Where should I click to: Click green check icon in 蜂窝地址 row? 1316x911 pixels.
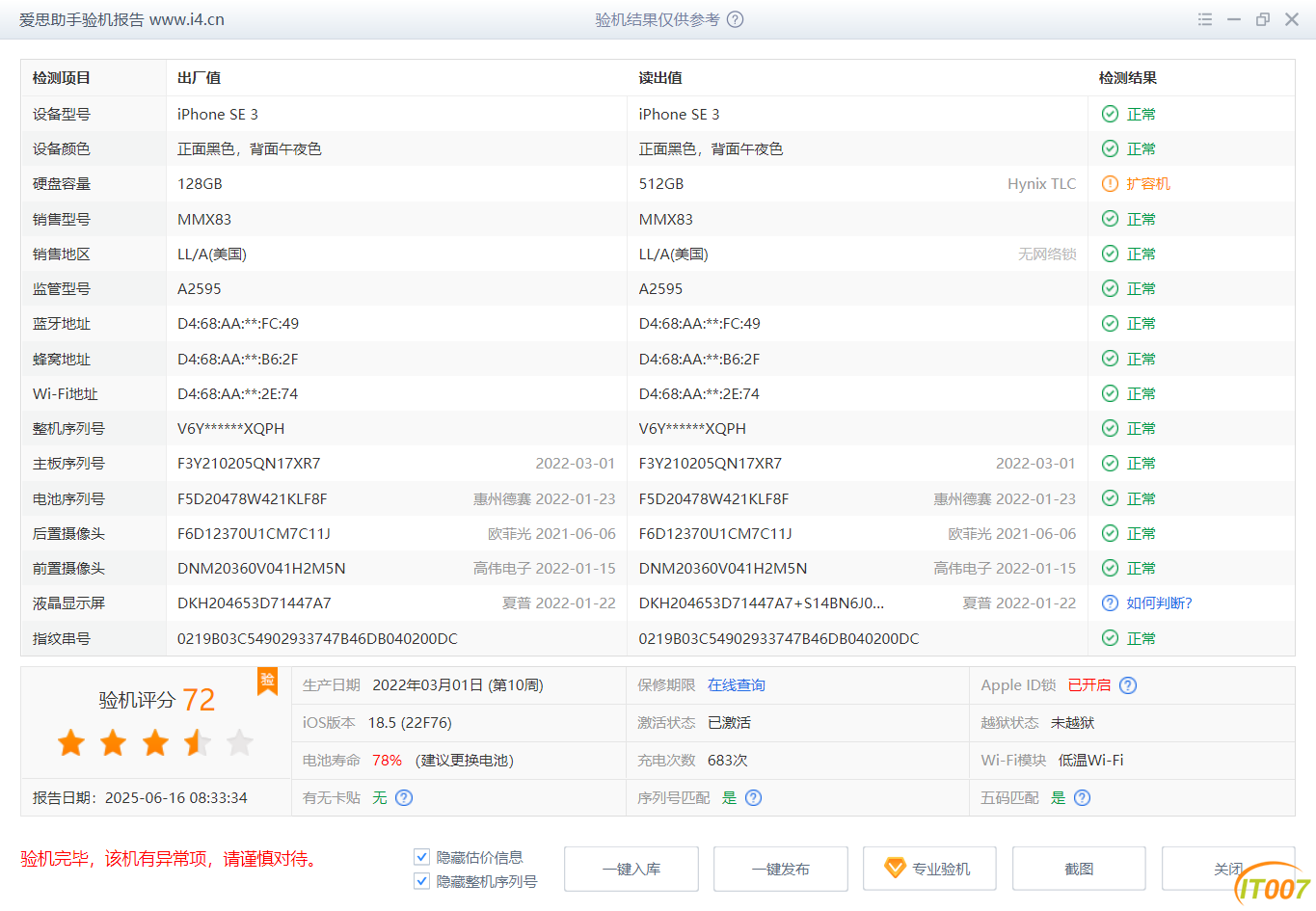[1110, 359]
